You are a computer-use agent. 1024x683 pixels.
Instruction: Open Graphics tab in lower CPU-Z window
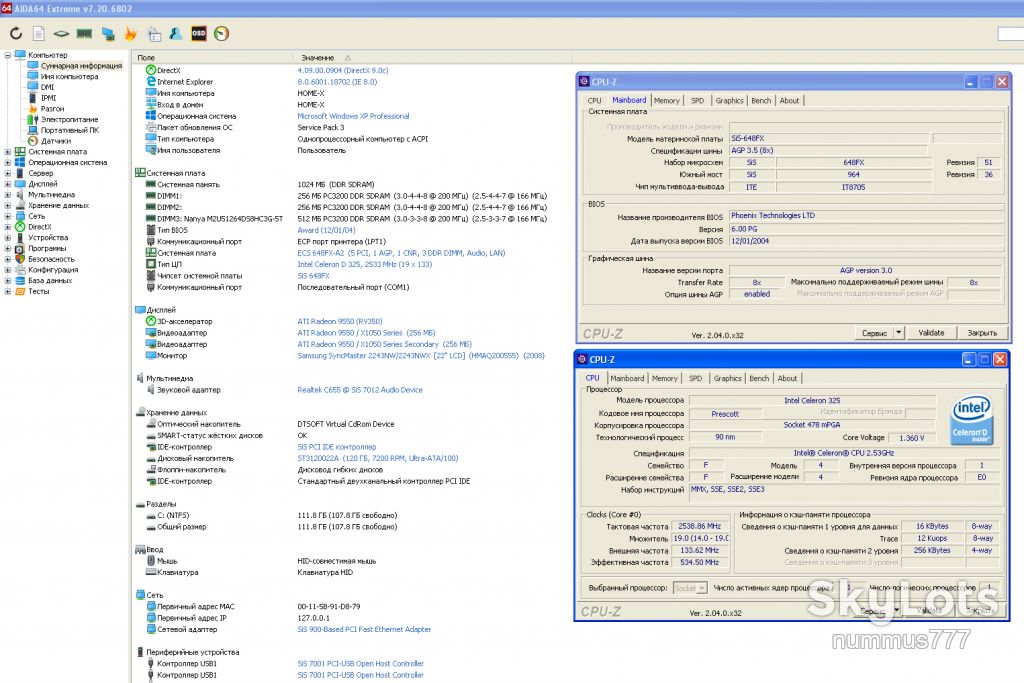728,378
